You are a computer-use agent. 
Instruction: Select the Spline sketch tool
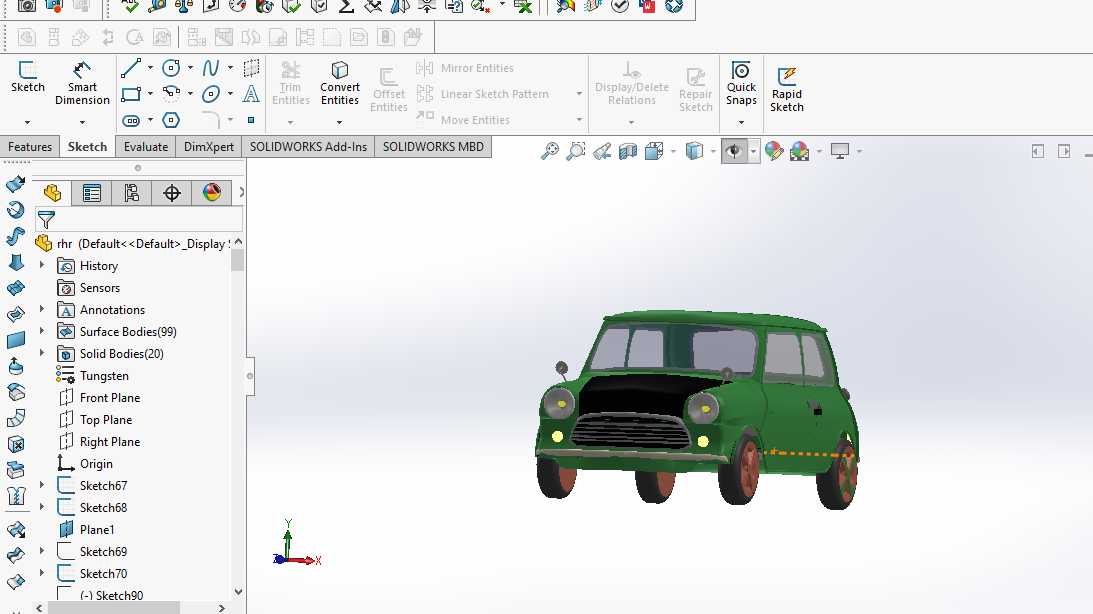pos(211,68)
